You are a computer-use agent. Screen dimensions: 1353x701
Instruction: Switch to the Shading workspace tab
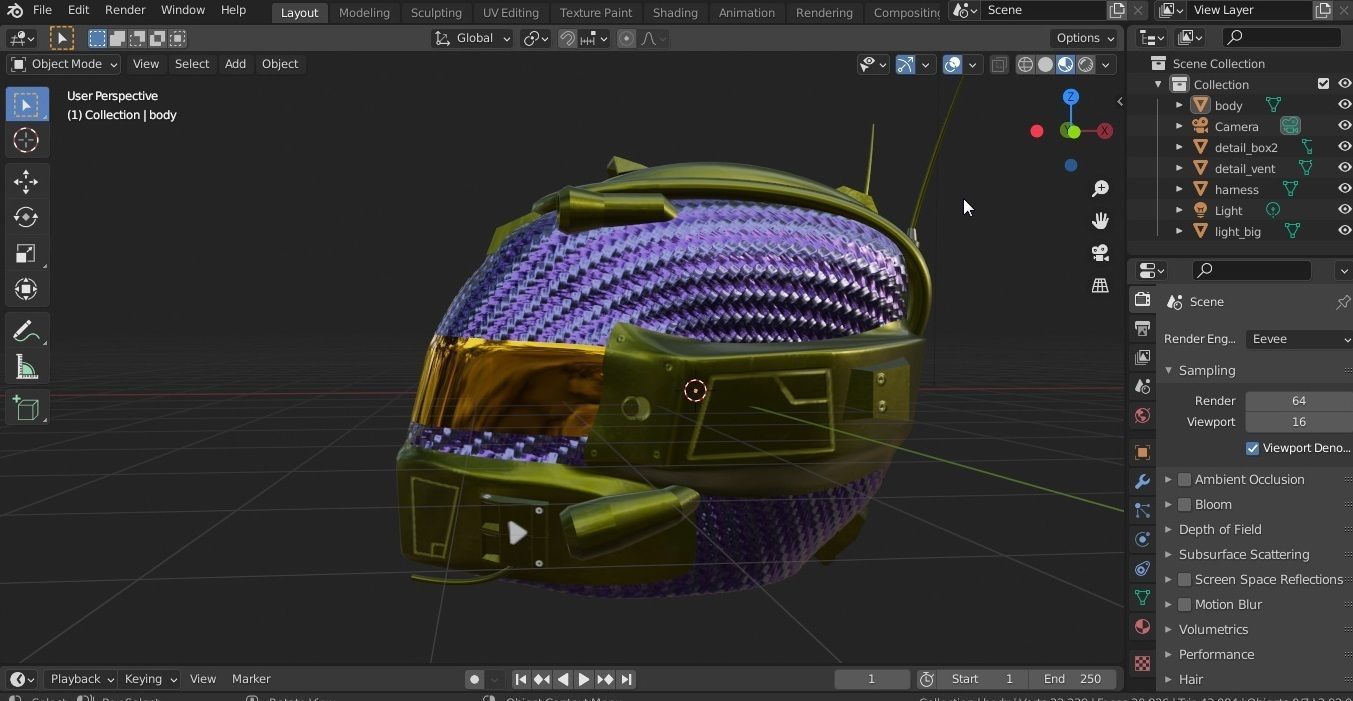675,12
